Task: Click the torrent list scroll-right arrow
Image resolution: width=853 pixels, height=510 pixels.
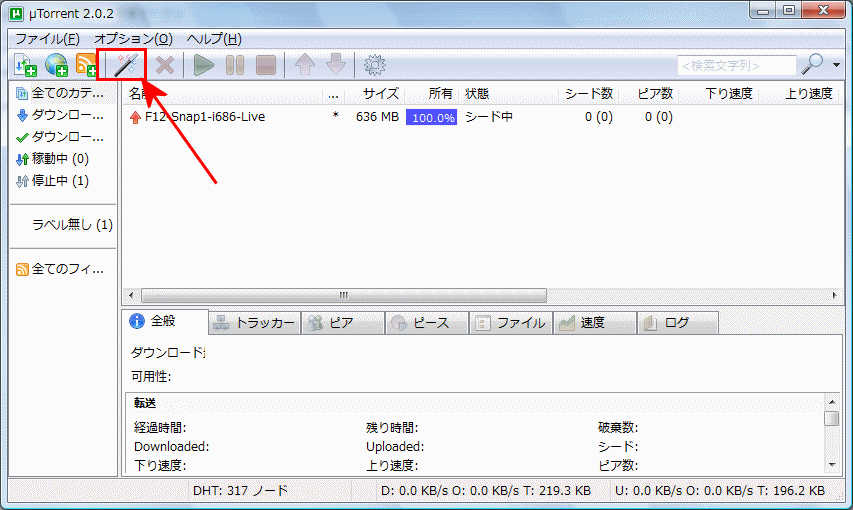Action: point(835,296)
